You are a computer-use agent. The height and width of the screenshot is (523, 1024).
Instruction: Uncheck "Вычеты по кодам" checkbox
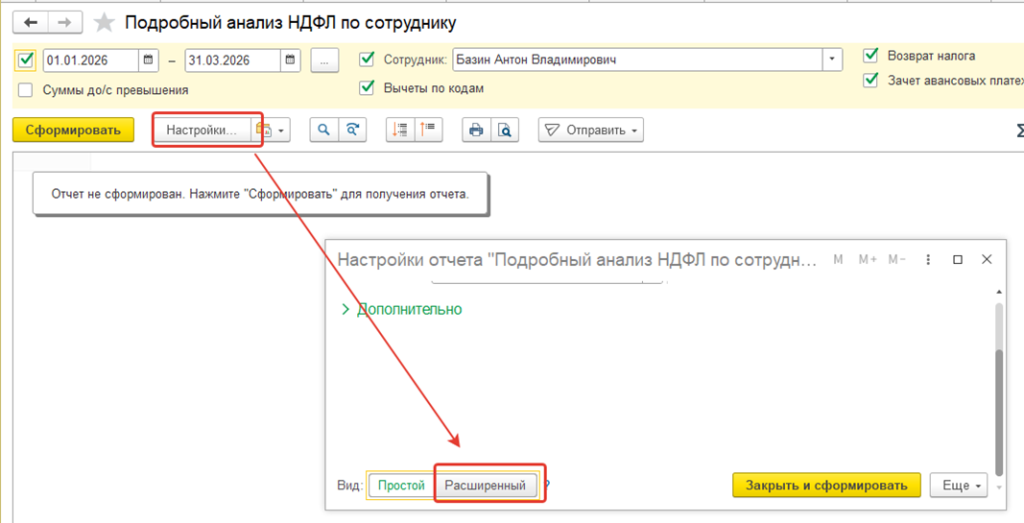pyautogui.click(x=367, y=87)
